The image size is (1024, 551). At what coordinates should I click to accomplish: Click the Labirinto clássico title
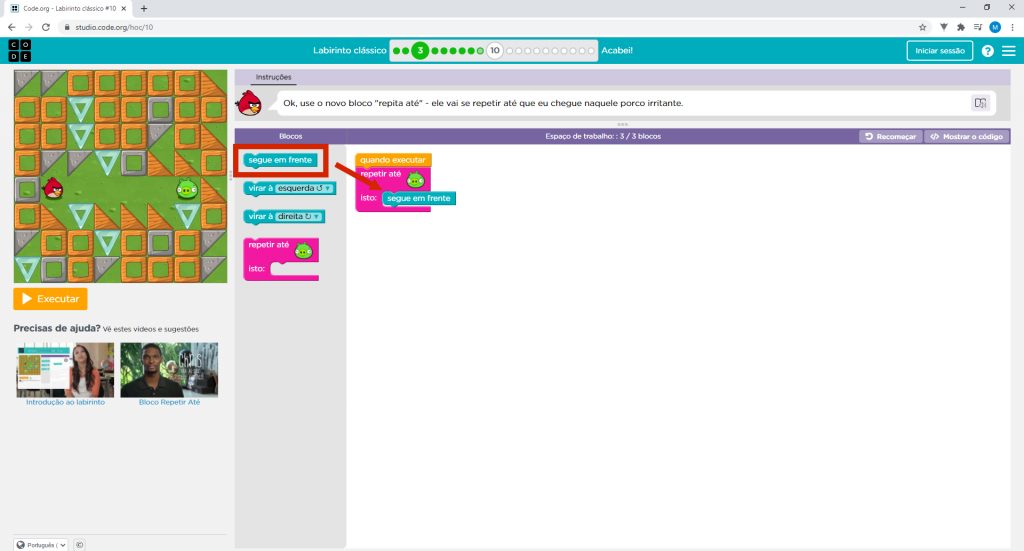coord(349,50)
